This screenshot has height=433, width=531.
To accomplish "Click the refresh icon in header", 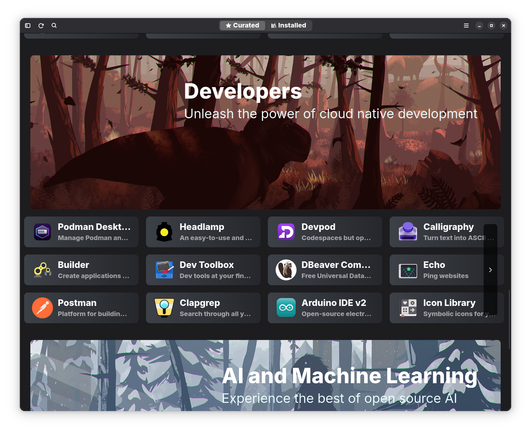I will [x=41, y=25].
